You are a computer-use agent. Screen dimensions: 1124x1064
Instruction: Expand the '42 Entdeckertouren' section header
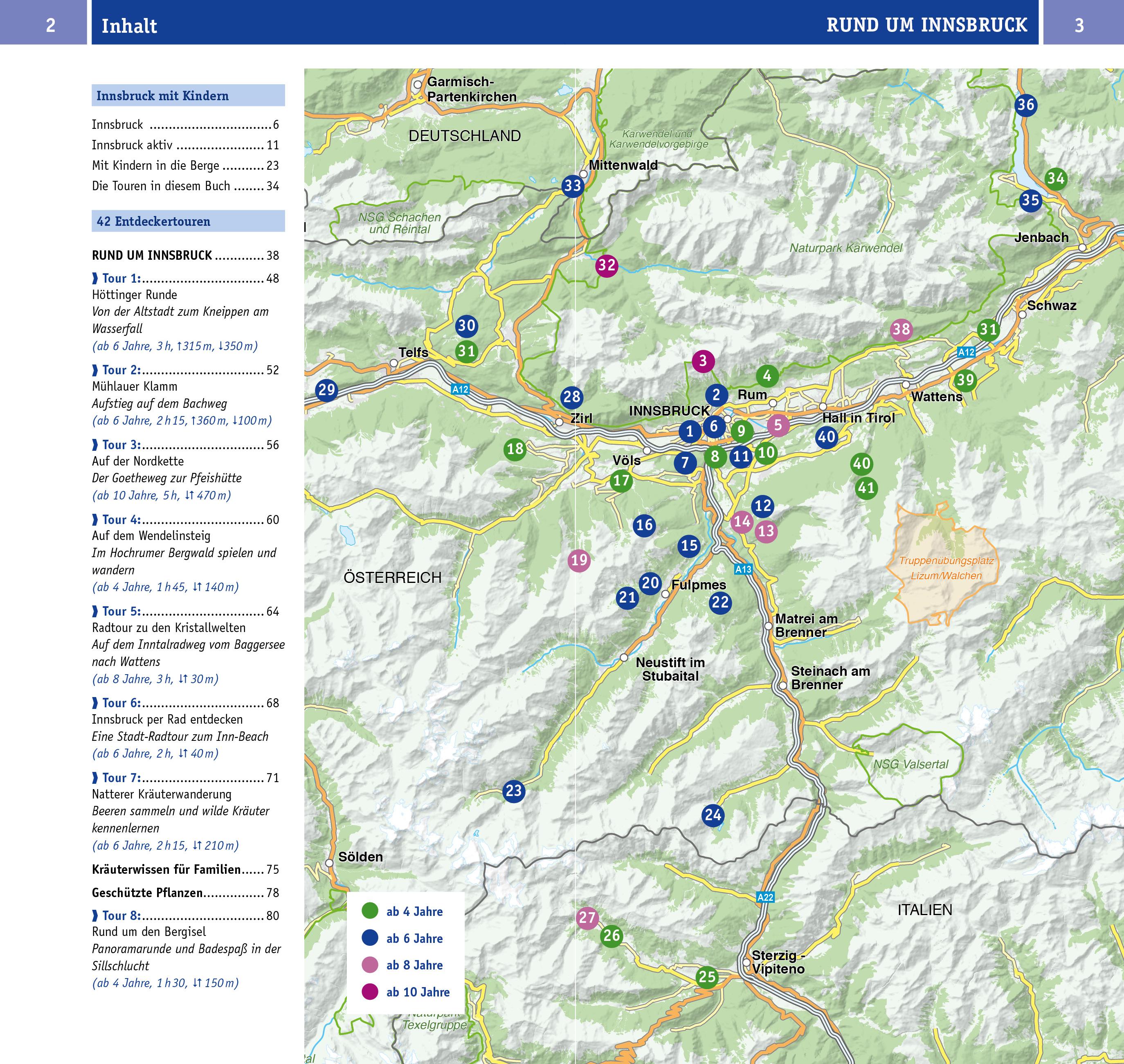153,222
